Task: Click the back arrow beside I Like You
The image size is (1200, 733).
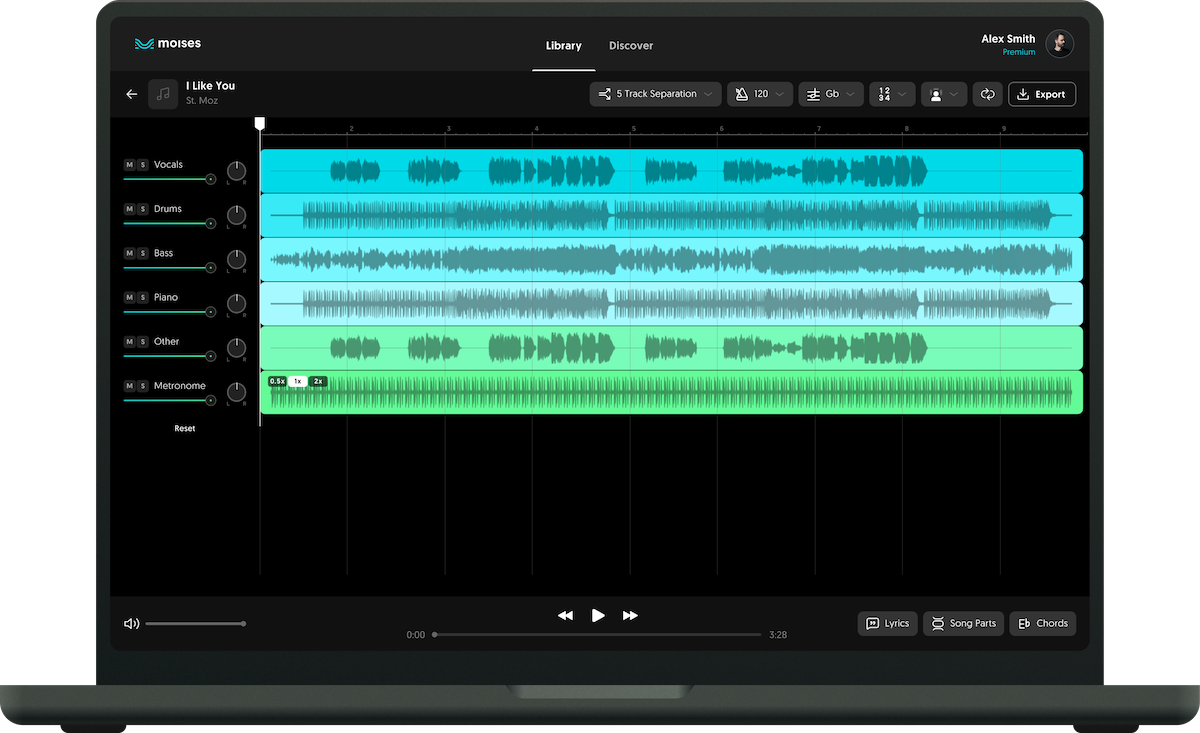Action: [x=131, y=93]
